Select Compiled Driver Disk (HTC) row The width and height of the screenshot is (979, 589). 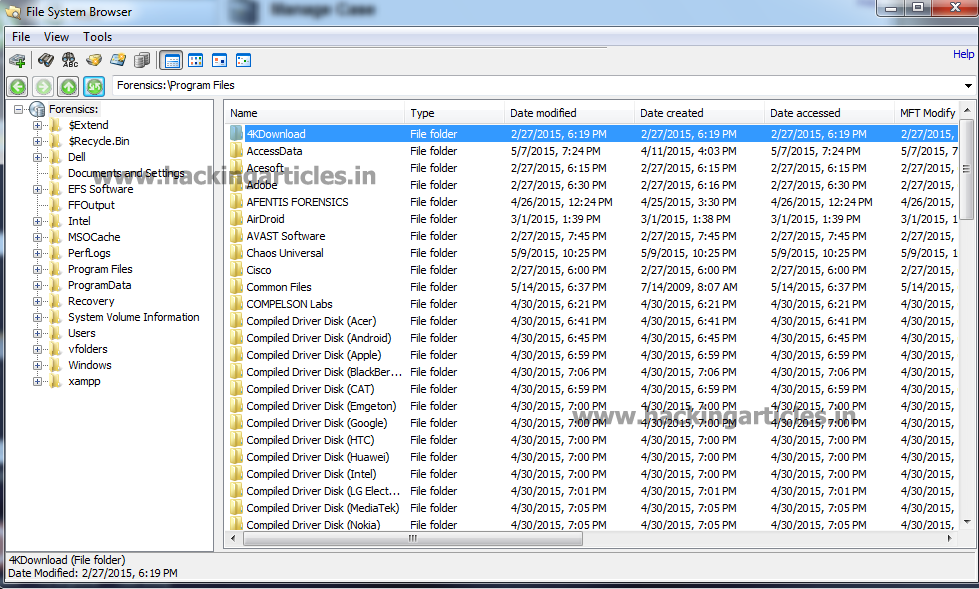[x=592, y=440]
